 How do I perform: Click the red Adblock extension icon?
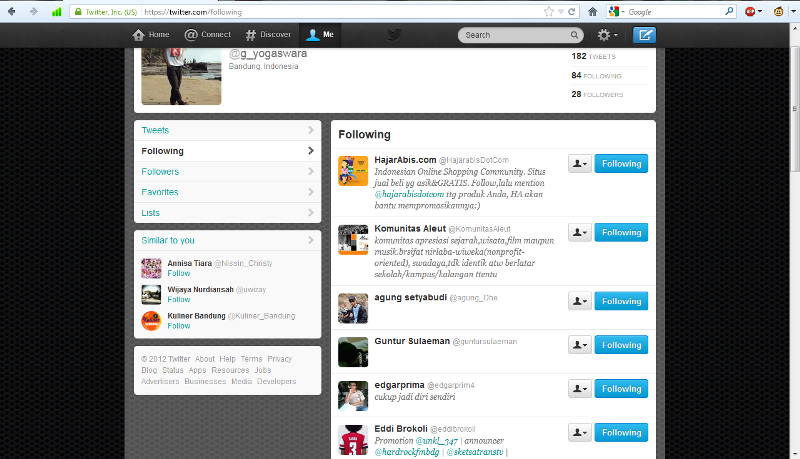pyautogui.click(x=750, y=12)
